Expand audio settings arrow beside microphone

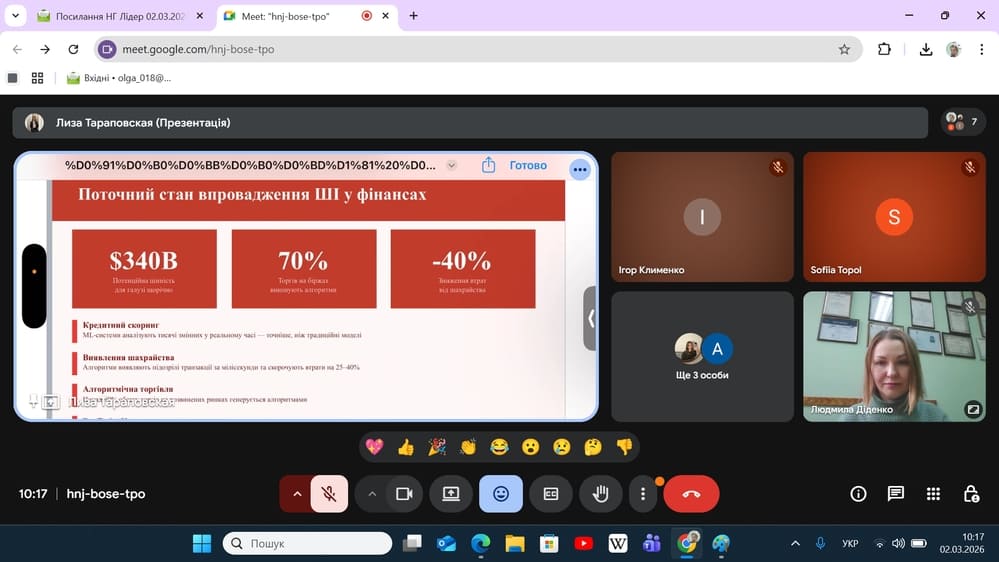(x=296, y=494)
